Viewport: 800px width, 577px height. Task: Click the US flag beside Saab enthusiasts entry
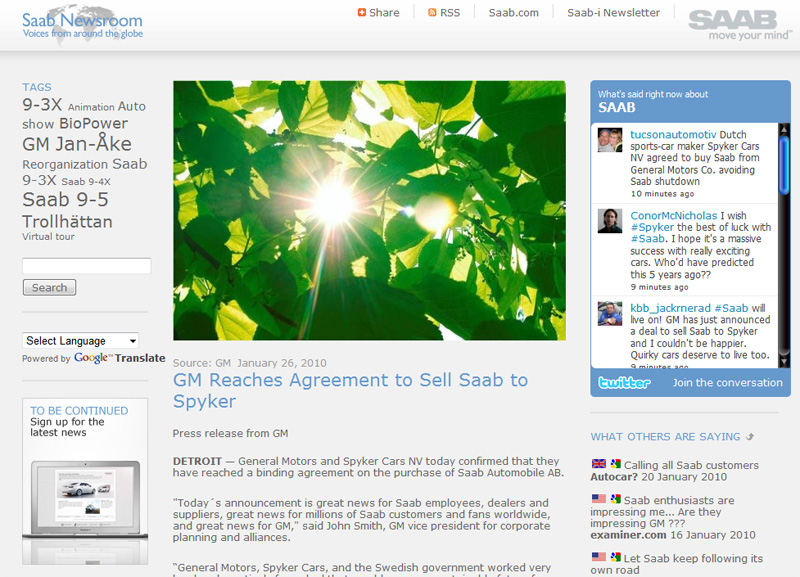click(x=599, y=499)
